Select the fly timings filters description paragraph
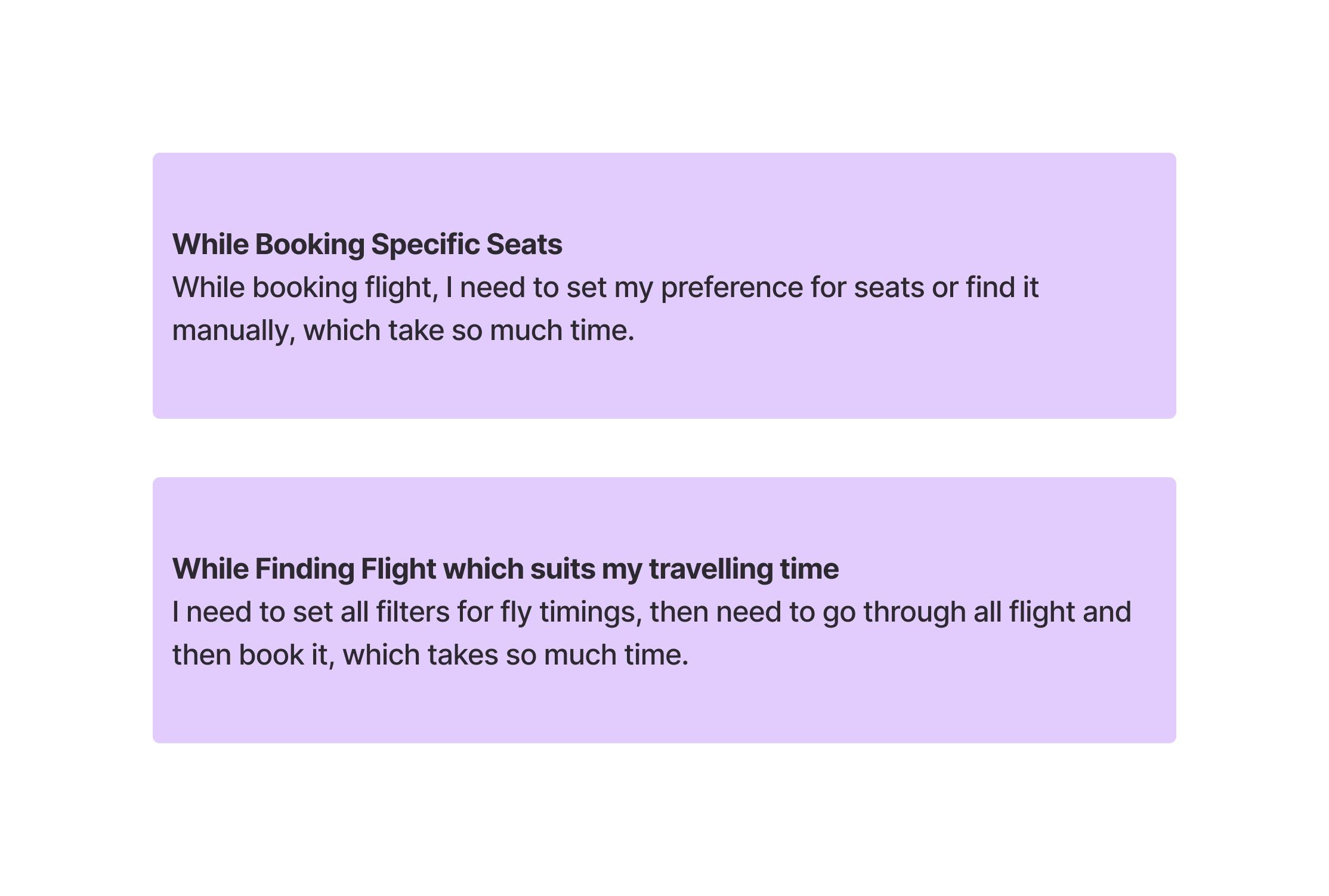Image resolution: width=1329 pixels, height=896 pixels. (x=651, y=633)
